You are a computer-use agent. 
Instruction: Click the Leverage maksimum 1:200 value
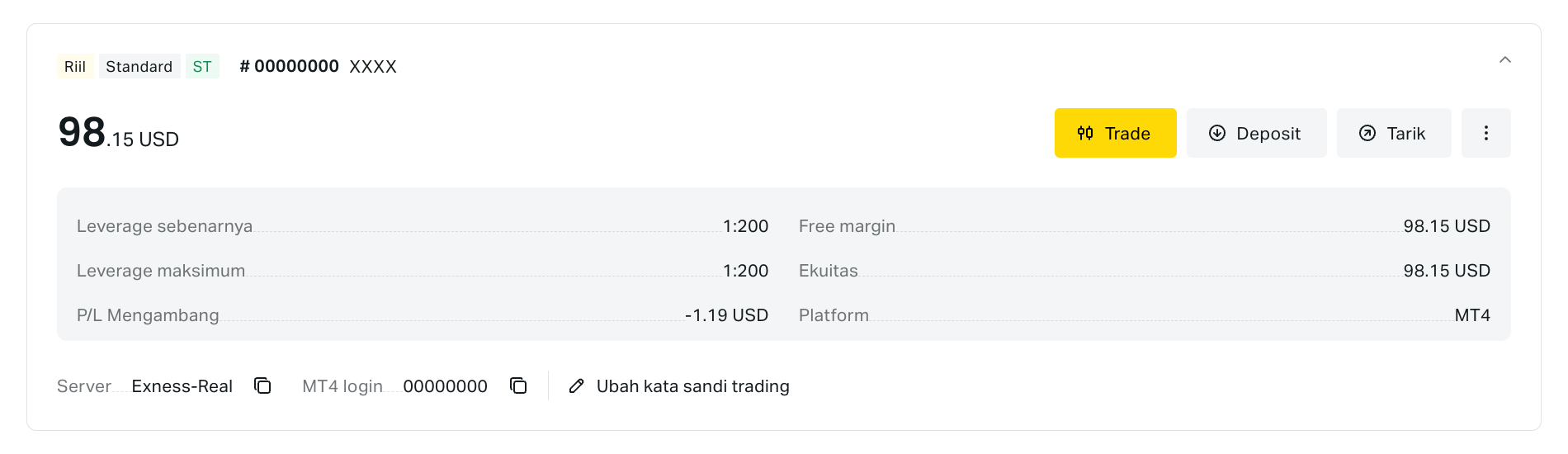[x=745, y=271]
